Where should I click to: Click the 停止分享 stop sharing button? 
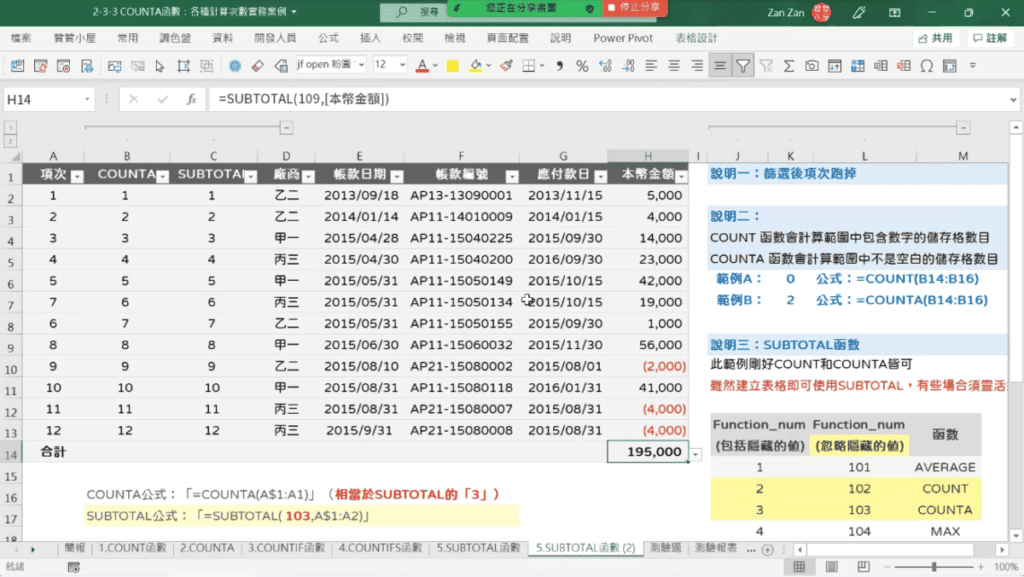coord(633,7)
